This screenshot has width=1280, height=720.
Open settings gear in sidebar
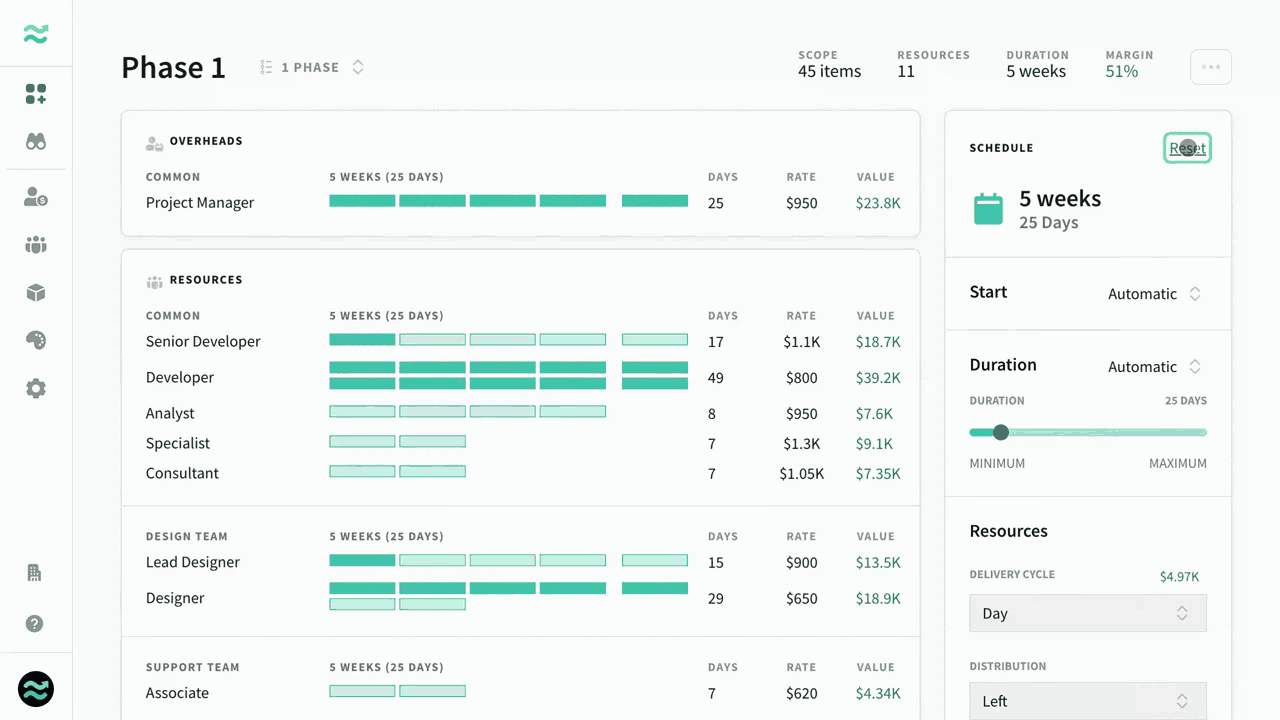(36, 389)
